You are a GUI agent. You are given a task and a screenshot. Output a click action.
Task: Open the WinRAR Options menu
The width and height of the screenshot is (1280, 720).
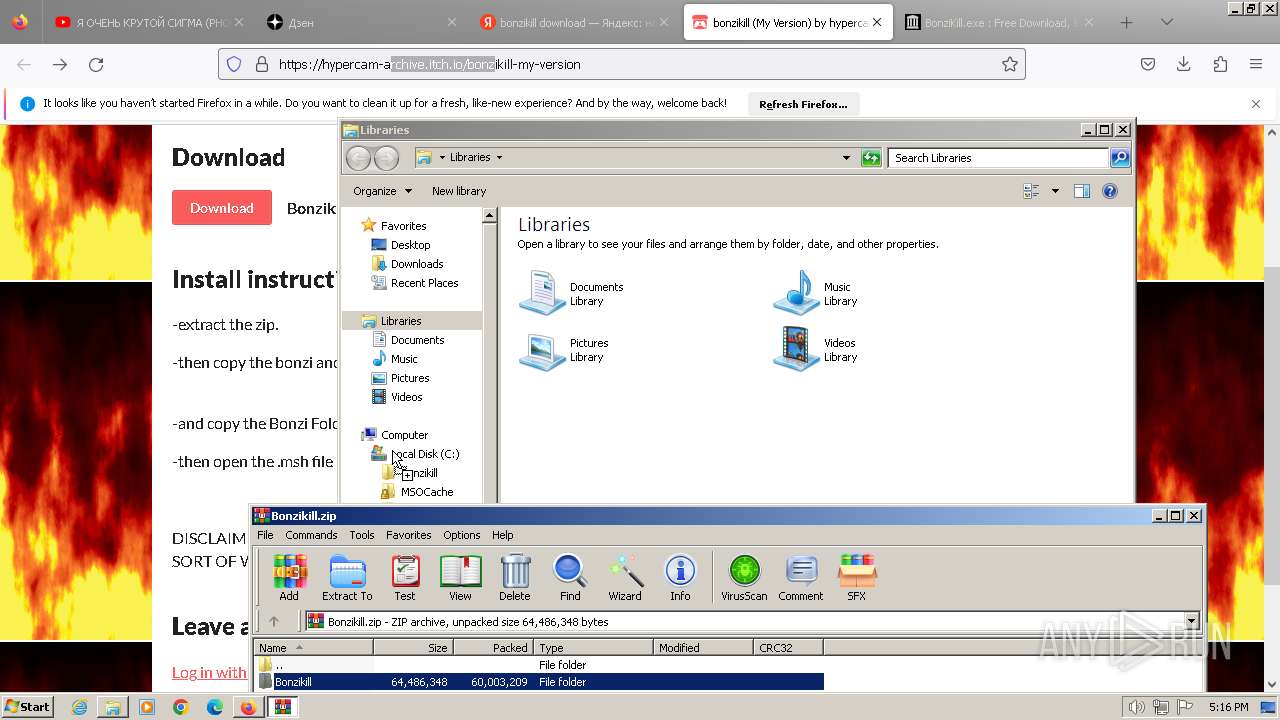tap(462, 535)
